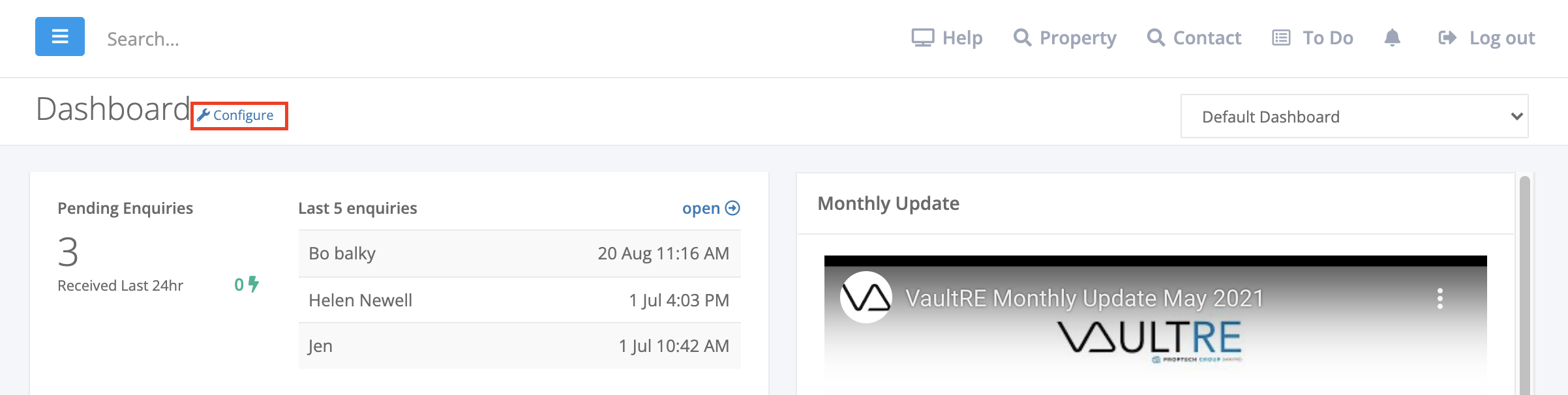
Task: Select the Bo balky enquiry row
Action: tap(519, 254)
